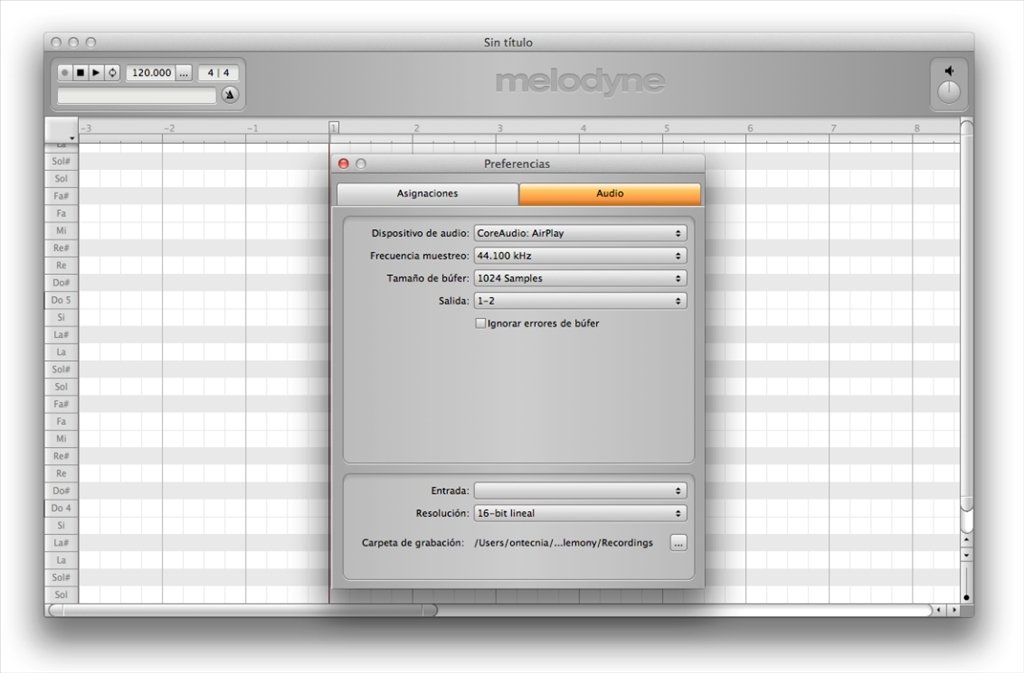This screenshot has height=673, width=1024.
Task: Start recording with the transport record button
Action: [65, 72]
